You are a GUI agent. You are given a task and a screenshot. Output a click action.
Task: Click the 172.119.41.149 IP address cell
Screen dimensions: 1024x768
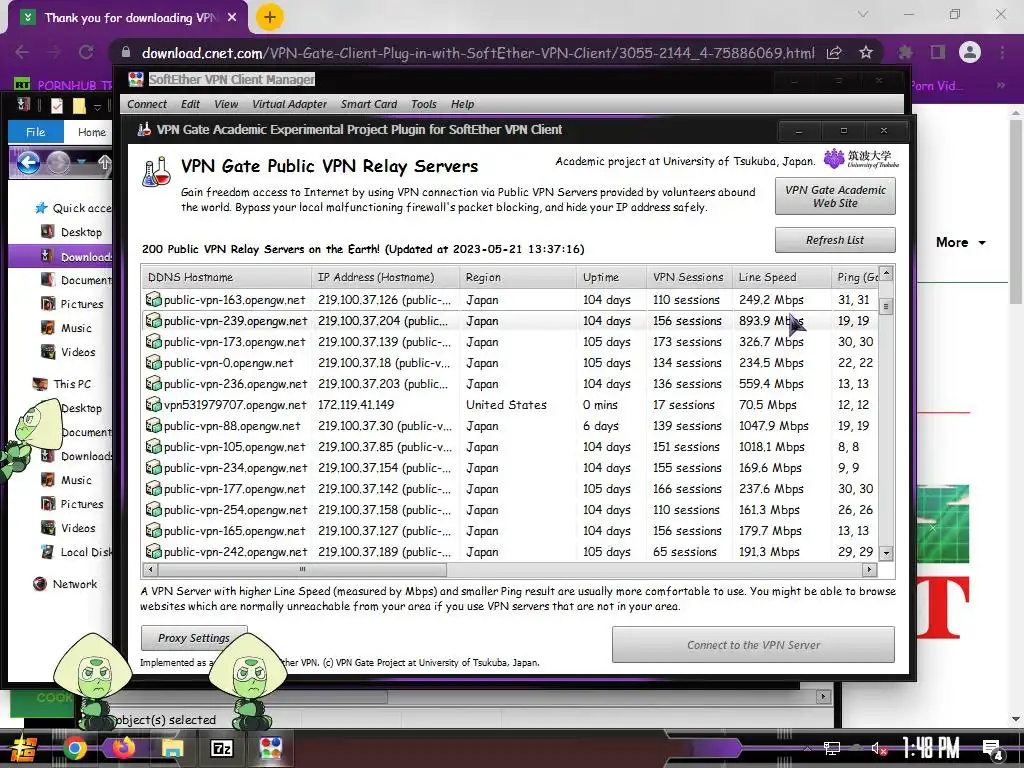[x=356, y=405]
